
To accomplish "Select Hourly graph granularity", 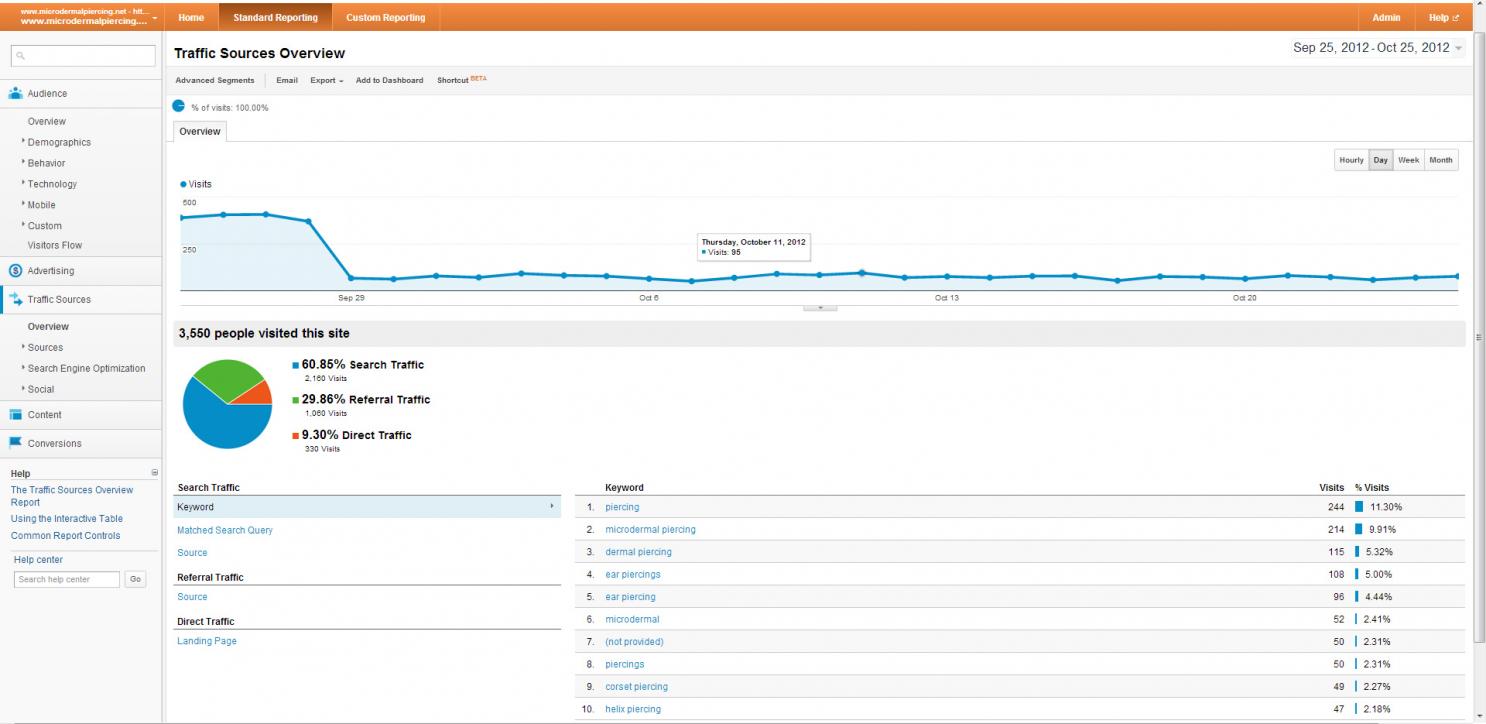I will coord(1351,160).
